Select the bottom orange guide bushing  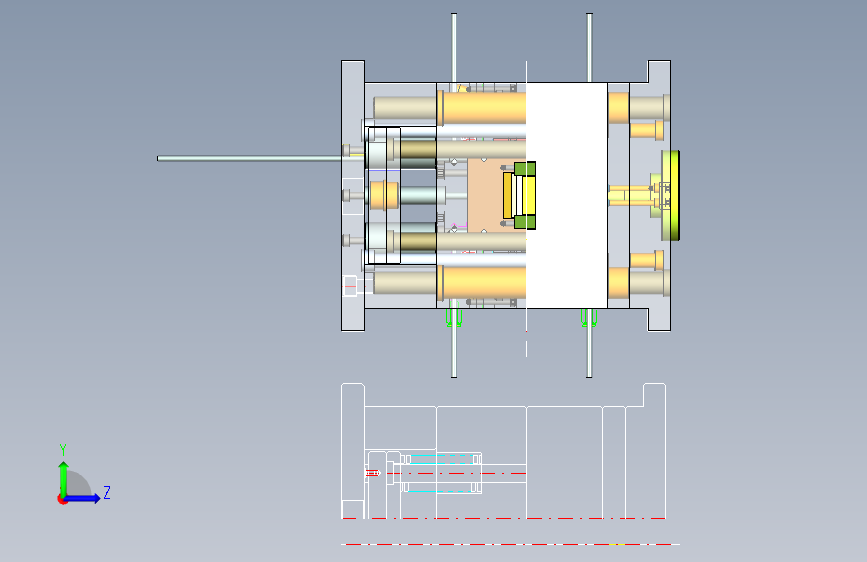coord(482,283)
